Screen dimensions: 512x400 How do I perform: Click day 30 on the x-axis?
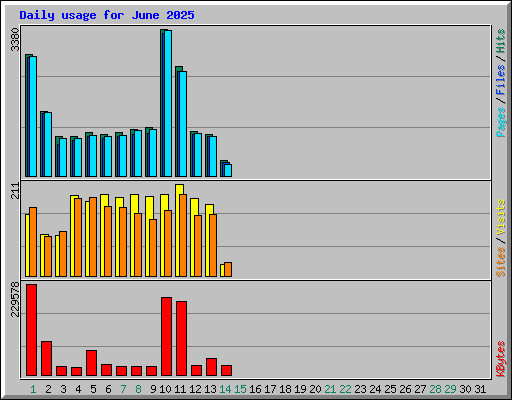pos(465,389)
